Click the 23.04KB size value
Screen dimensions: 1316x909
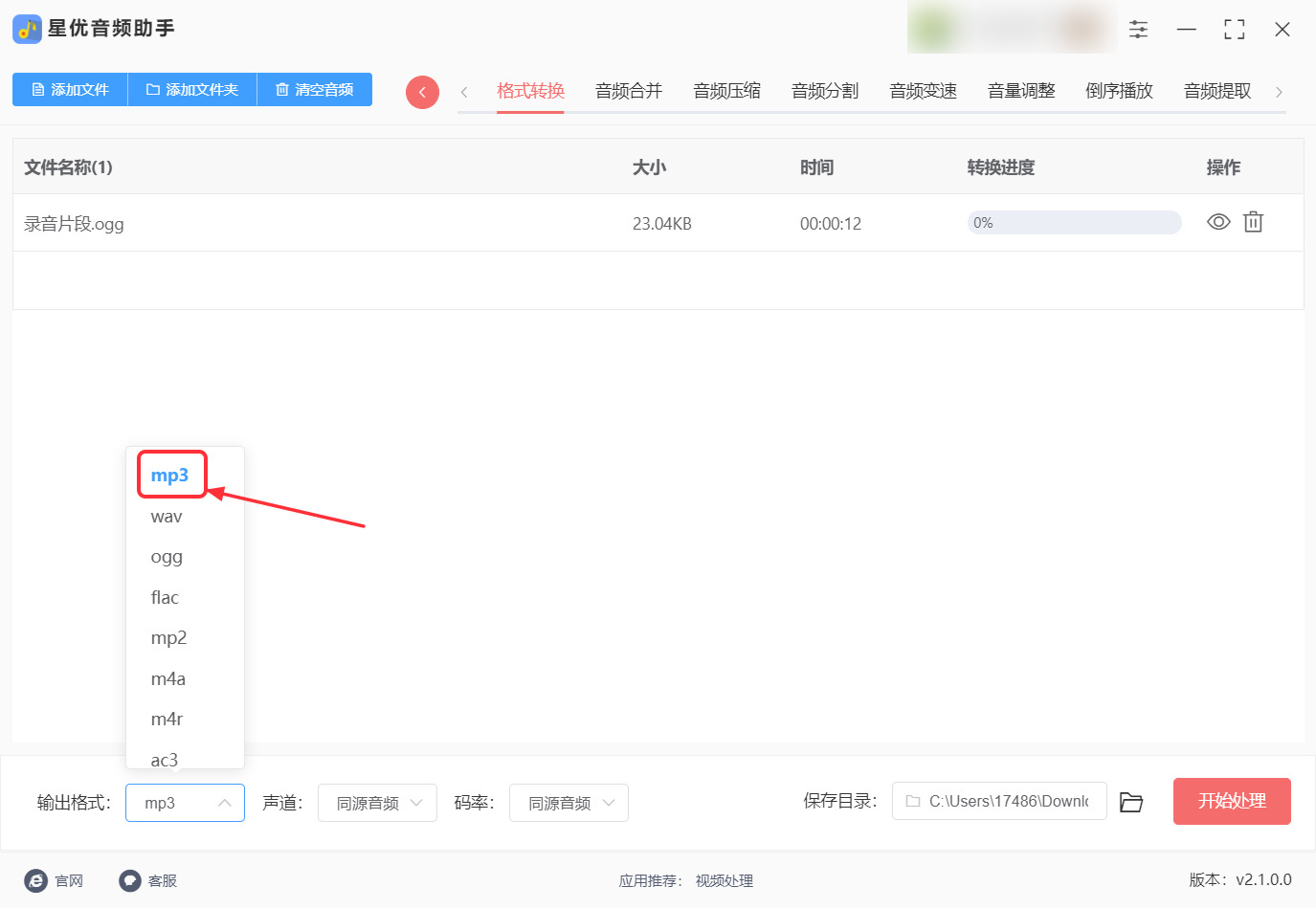pos(662,224)
